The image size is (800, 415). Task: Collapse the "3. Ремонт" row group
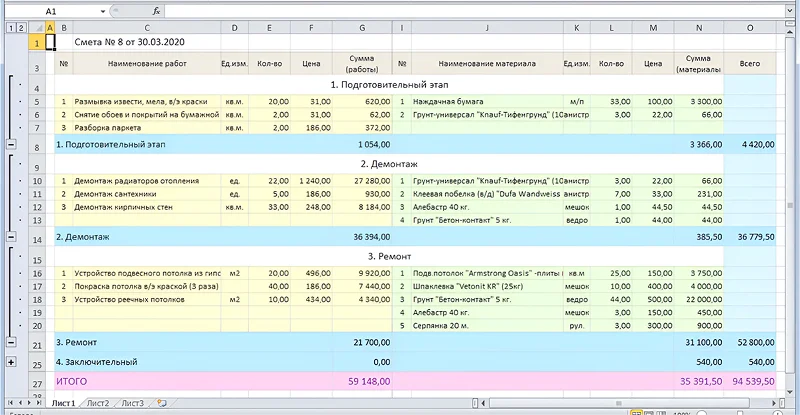click(10, 343)
